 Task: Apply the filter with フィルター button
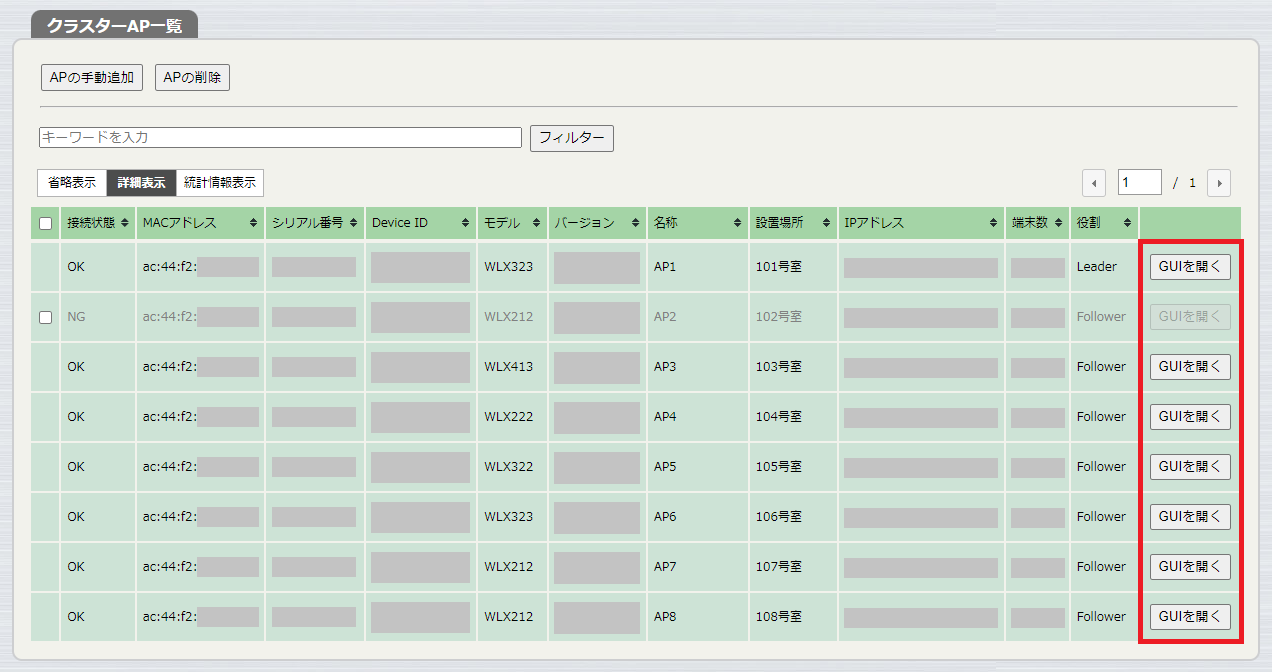571,138
